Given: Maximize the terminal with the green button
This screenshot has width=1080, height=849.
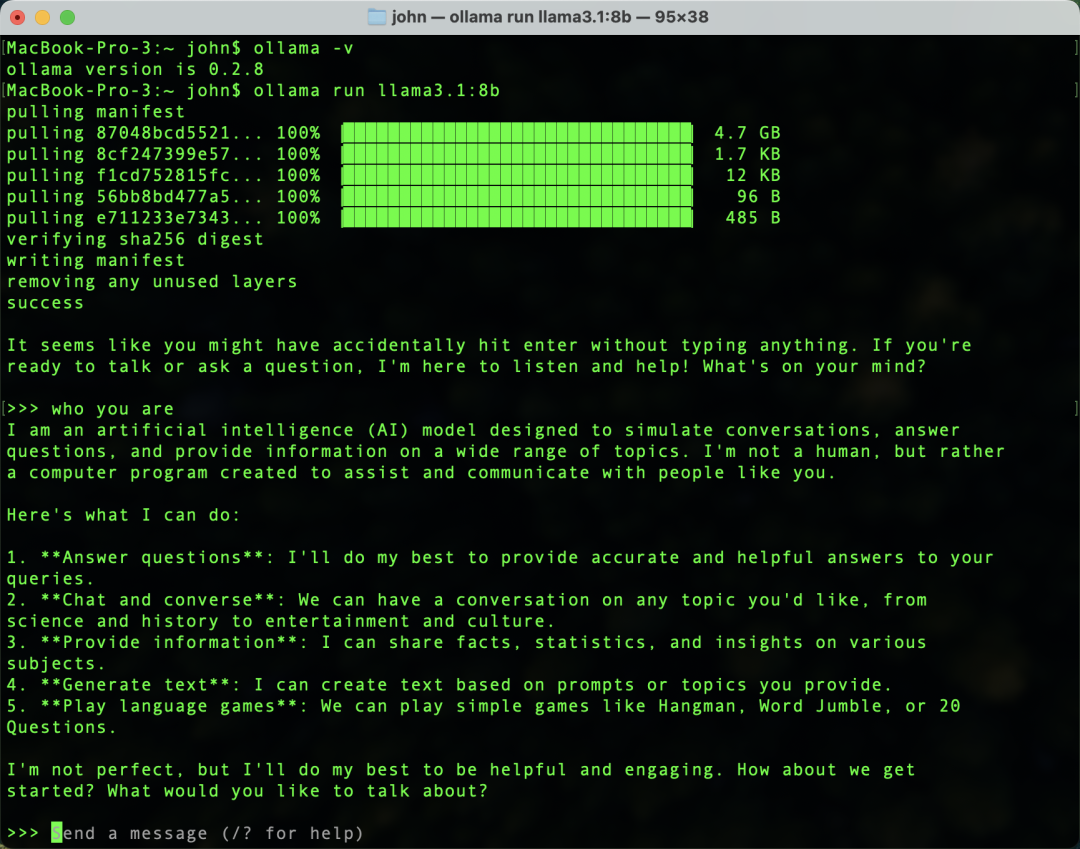Looking at the screenshot, I should coord(68,17).
